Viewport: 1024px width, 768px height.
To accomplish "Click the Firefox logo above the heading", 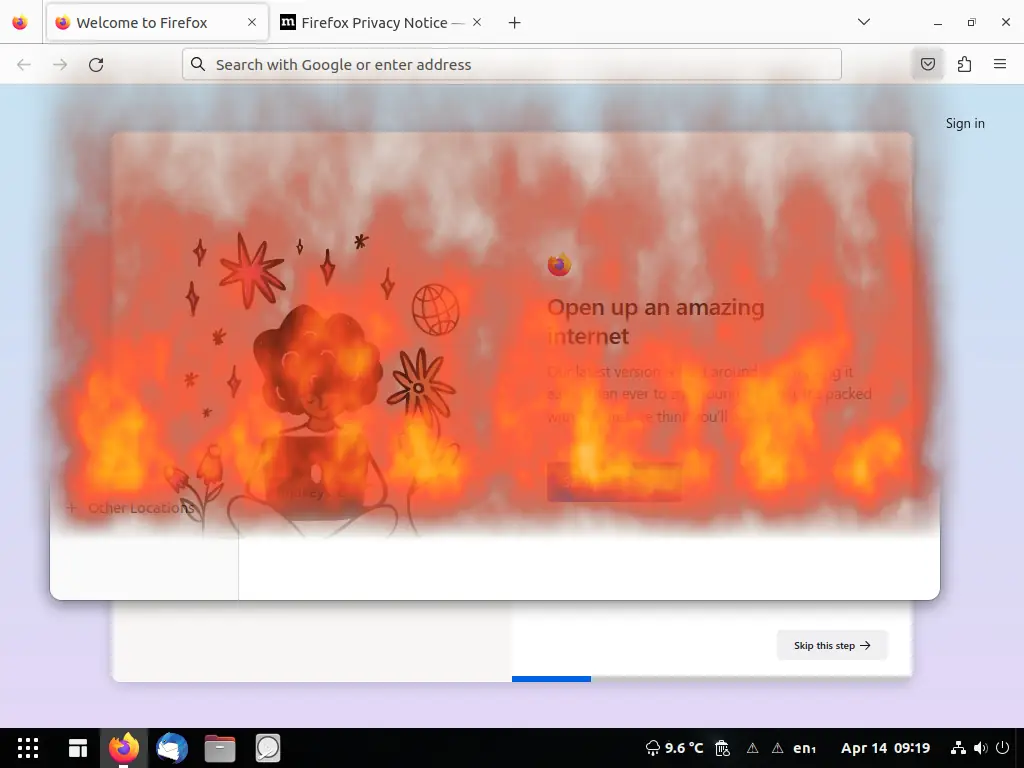I will point(559,264).
